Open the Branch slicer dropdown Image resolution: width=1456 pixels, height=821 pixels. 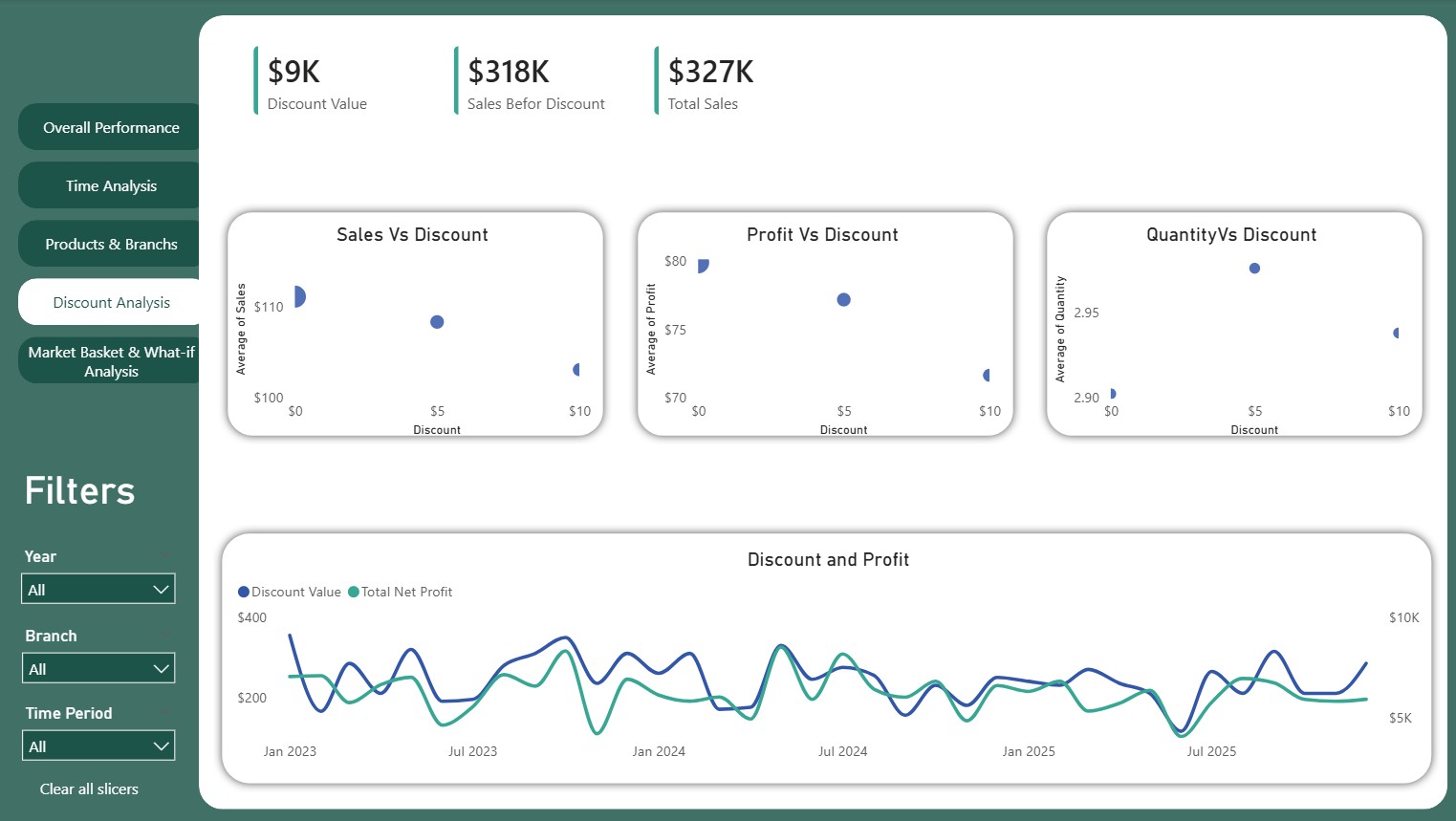[98, 669]
